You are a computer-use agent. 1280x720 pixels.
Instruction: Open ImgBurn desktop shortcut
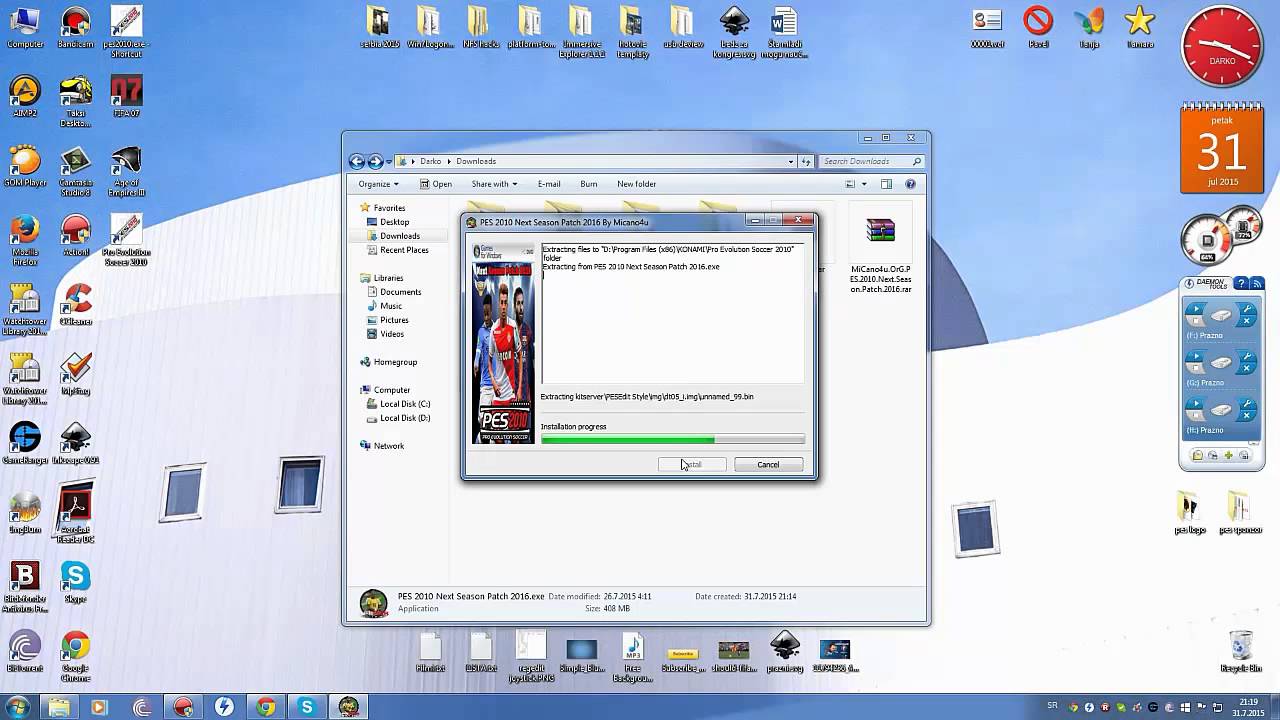(x=24, y=512)
